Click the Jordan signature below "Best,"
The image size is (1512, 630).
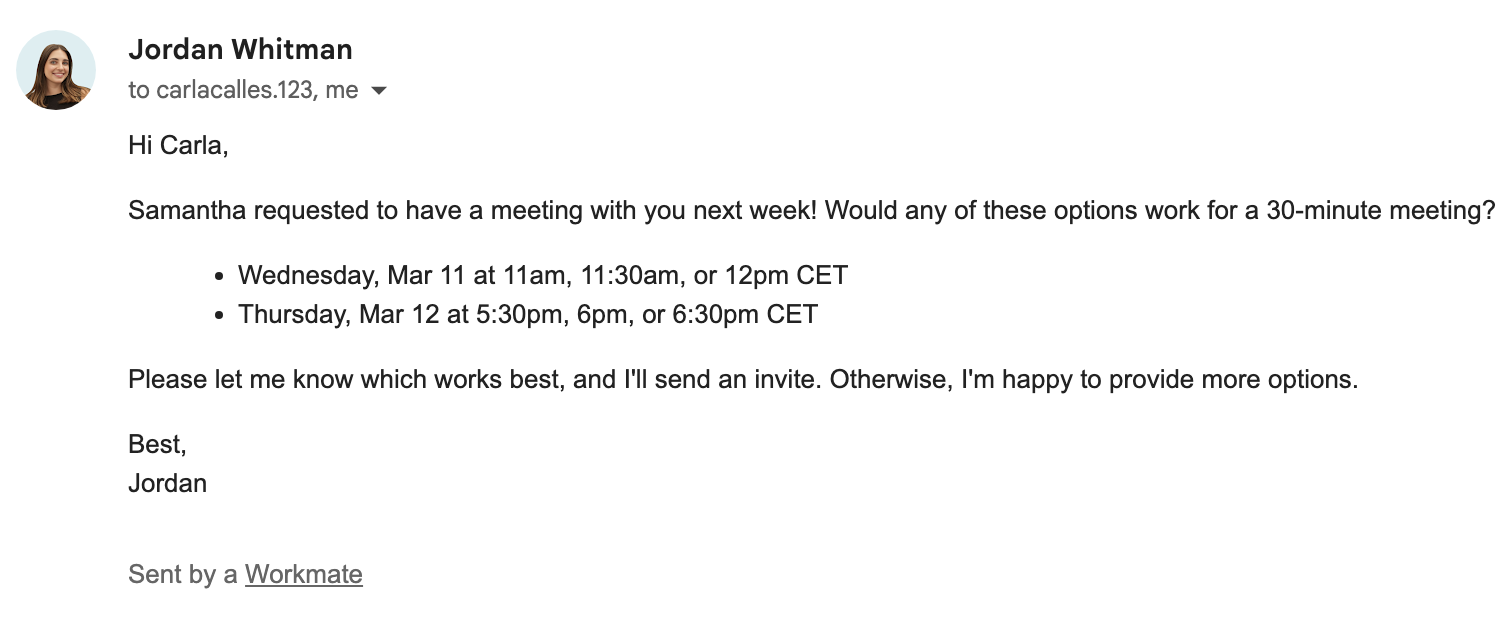coord(167,483)
